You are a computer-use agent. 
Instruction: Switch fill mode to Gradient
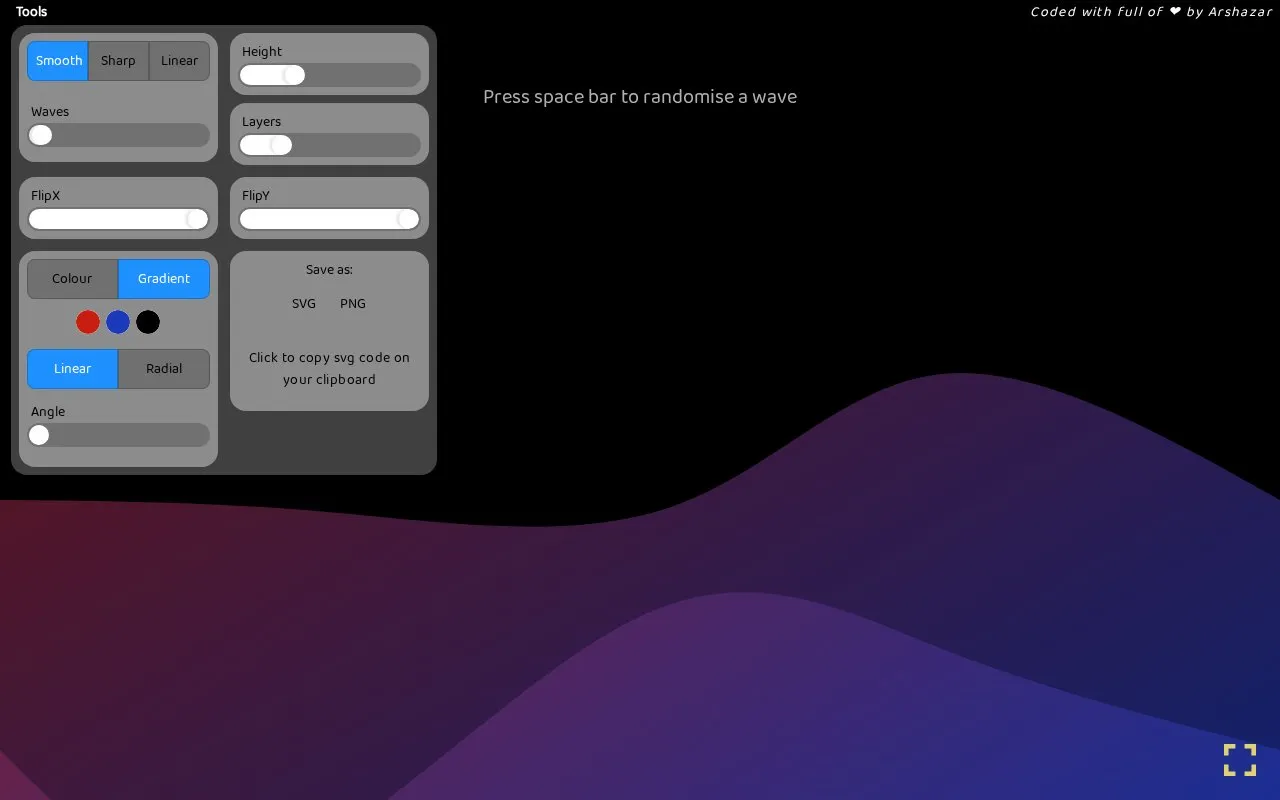point(164,279)
